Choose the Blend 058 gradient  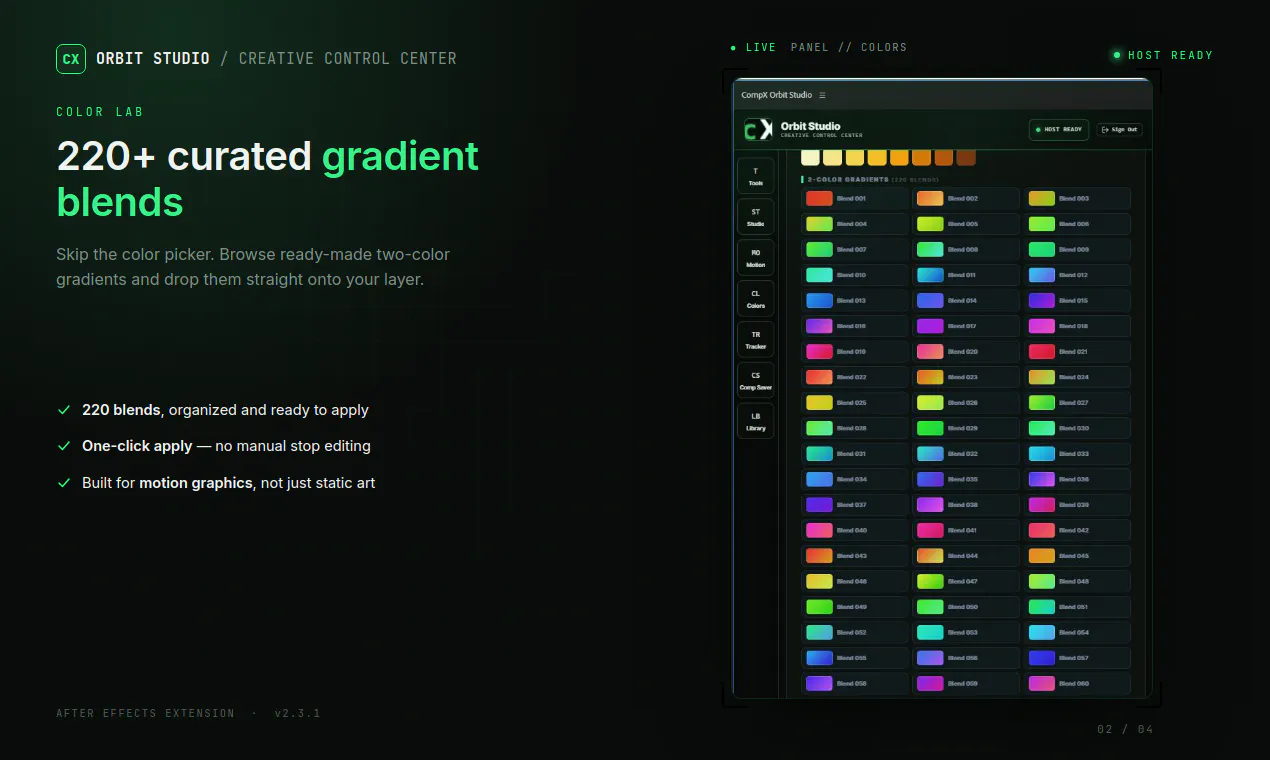point(855,683)
